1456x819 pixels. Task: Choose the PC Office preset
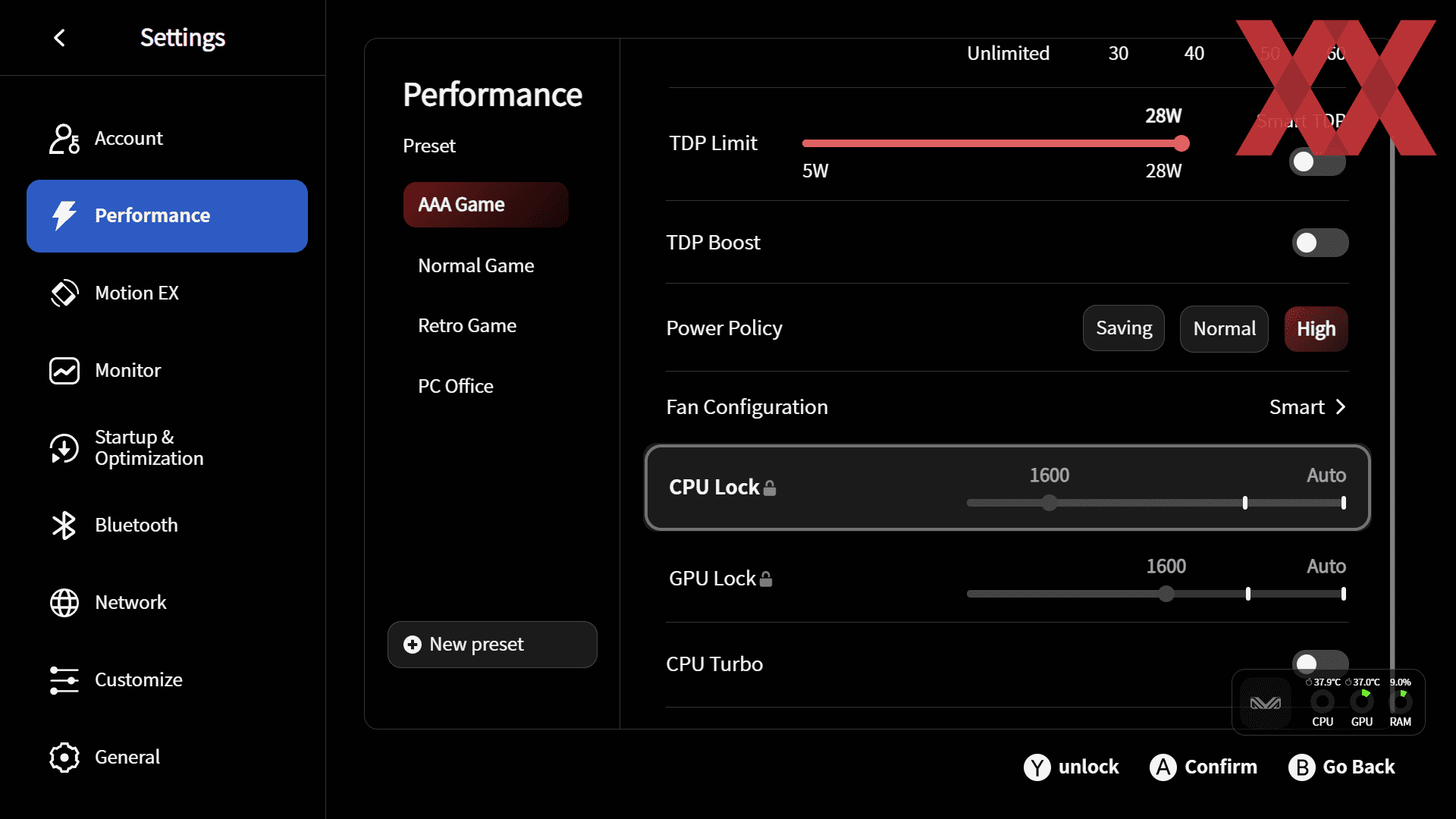456,386
